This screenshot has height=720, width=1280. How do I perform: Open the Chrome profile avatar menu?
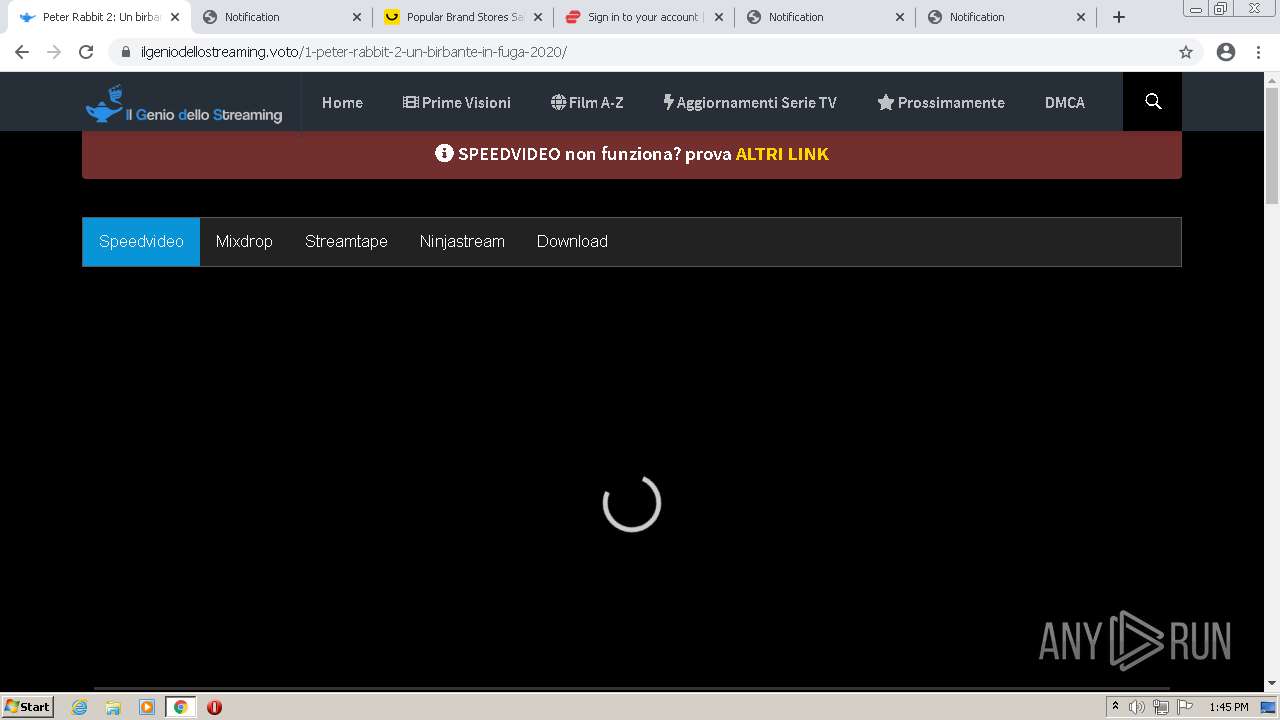click(1226, 52)
